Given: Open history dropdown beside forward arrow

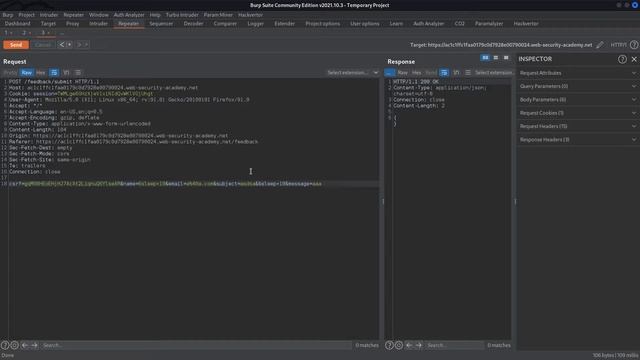Looking at the screenshot, I should coord(86,44).
